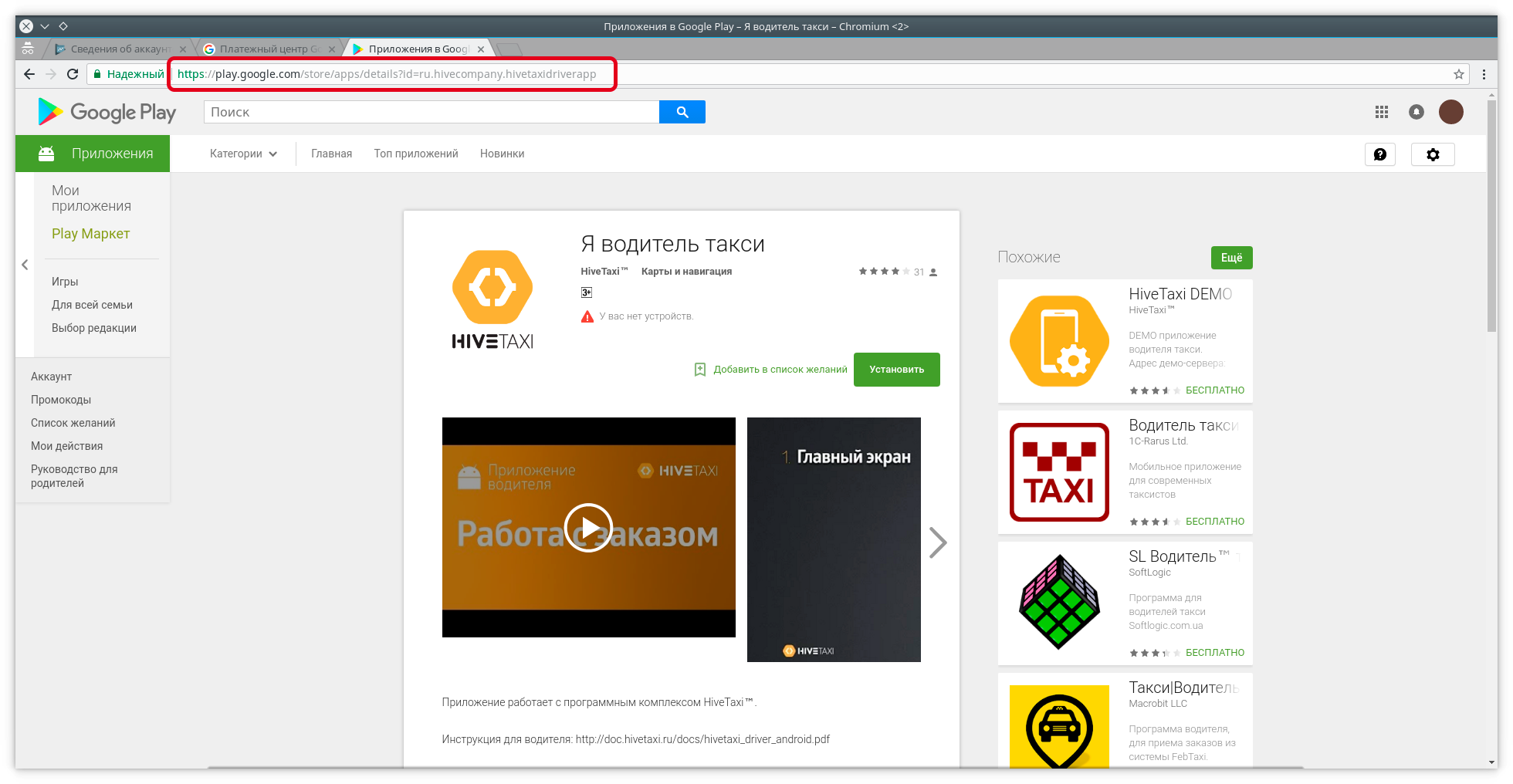Image resolution: width=1513 pixels, height=784 pixels.
Task: Open the help question mark button
Action: (1380, 154)
